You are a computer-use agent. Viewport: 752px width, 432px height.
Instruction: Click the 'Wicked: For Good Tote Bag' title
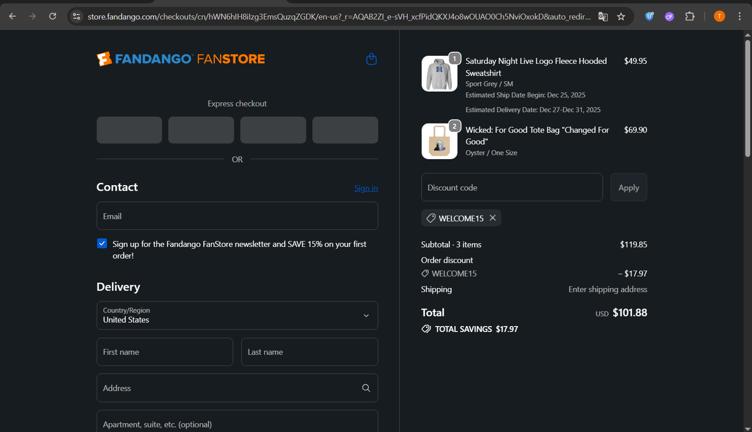coord(537,136)
